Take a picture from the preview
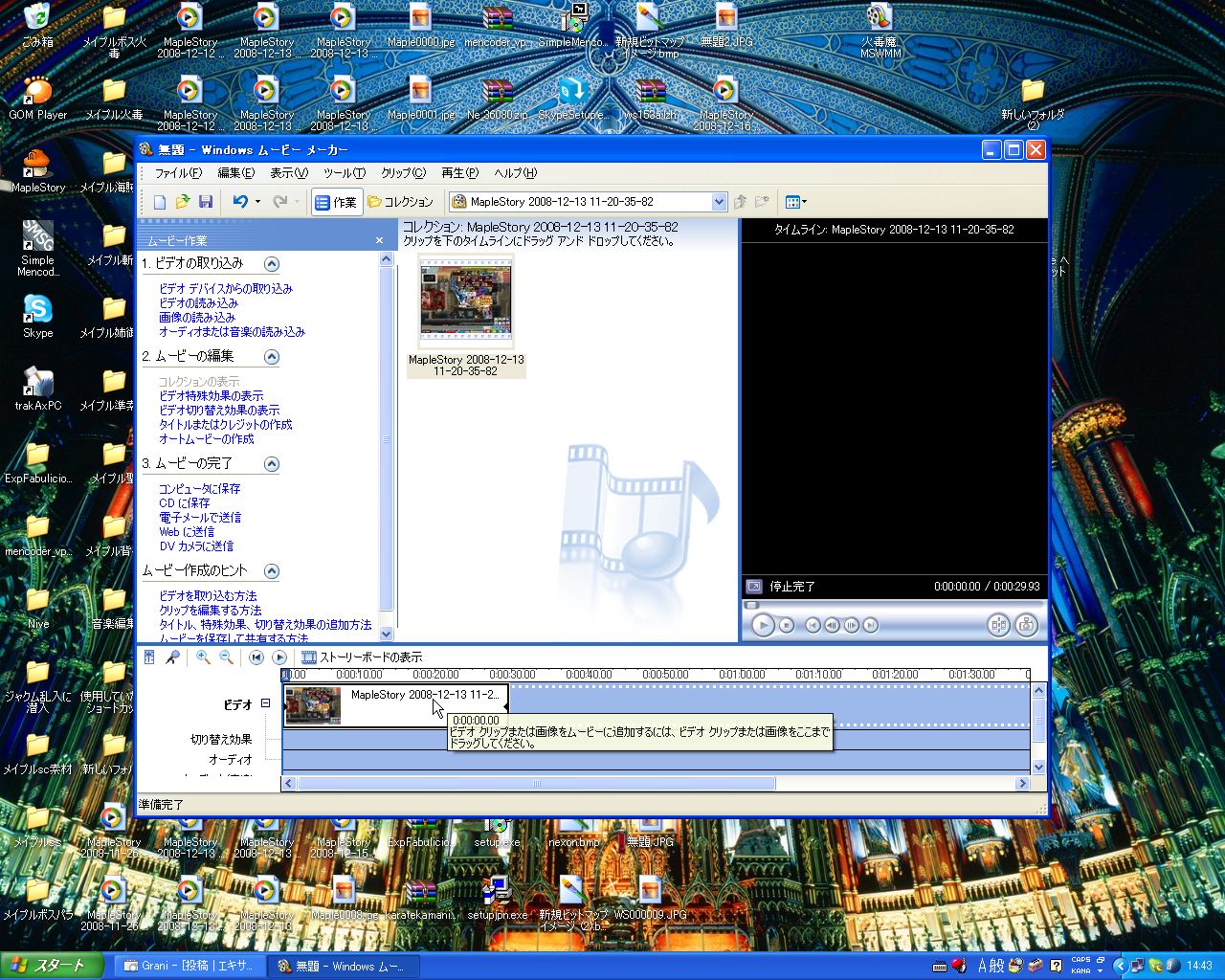 point(1026,625)
